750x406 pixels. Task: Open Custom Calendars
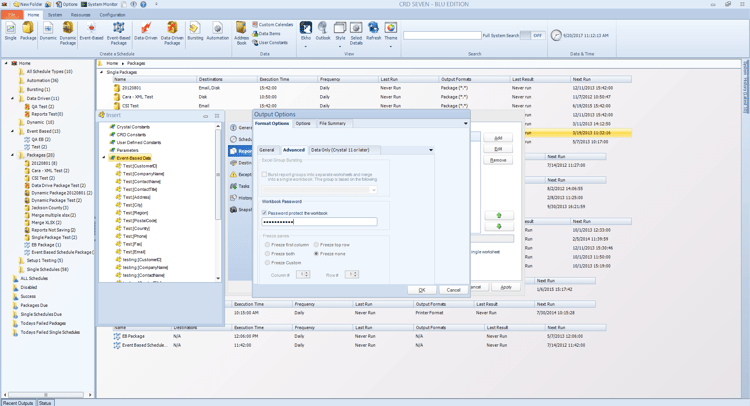tap(273, 24)
